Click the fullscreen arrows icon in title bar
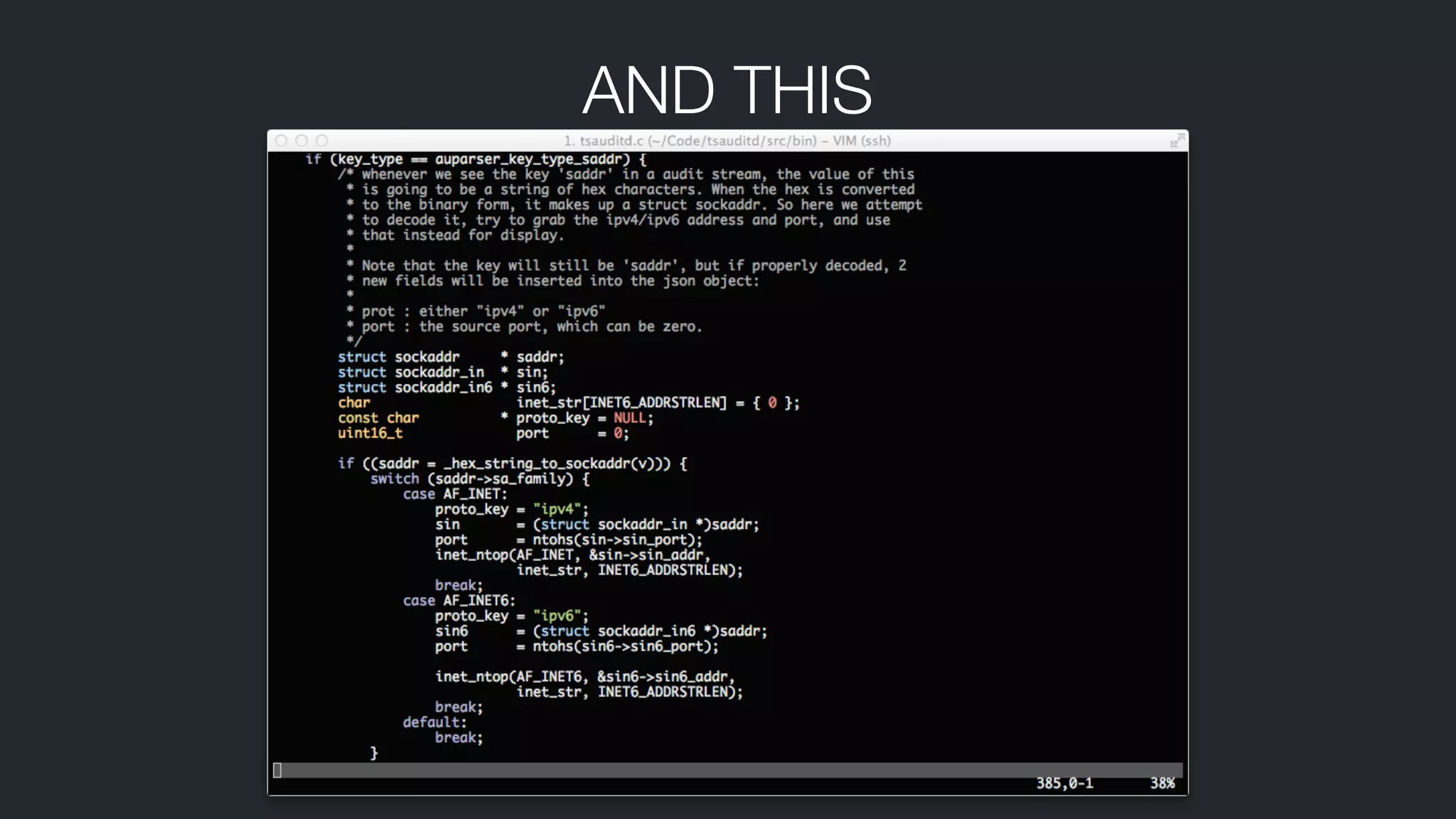This screenshot has width=1456, height=819. (1177, 141)
